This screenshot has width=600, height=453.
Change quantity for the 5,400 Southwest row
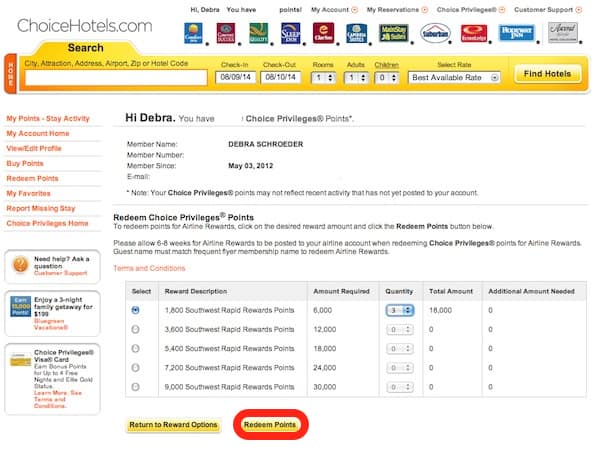point(400,349)
